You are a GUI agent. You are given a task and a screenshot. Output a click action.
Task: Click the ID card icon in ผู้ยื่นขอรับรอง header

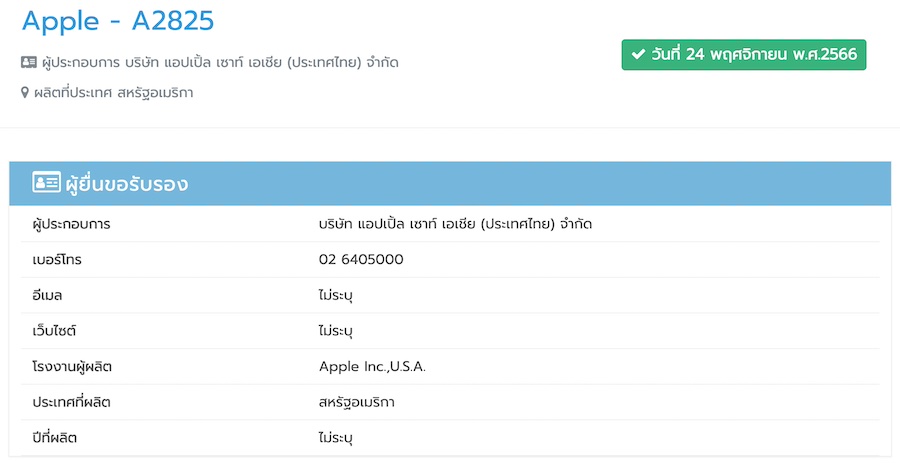coord(46,184)
